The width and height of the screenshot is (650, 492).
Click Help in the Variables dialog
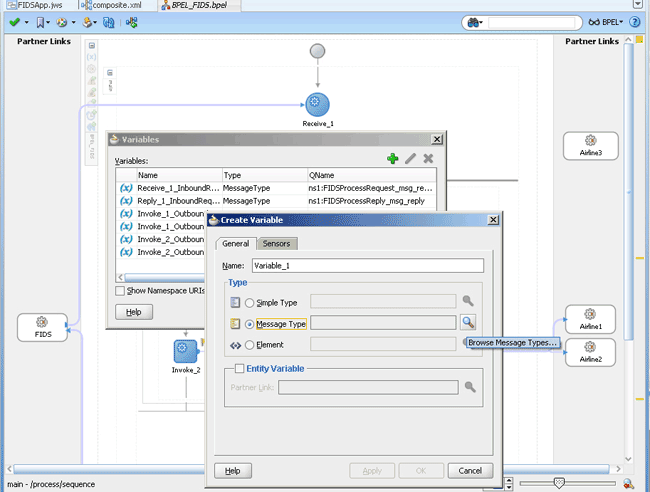point(134,312)
